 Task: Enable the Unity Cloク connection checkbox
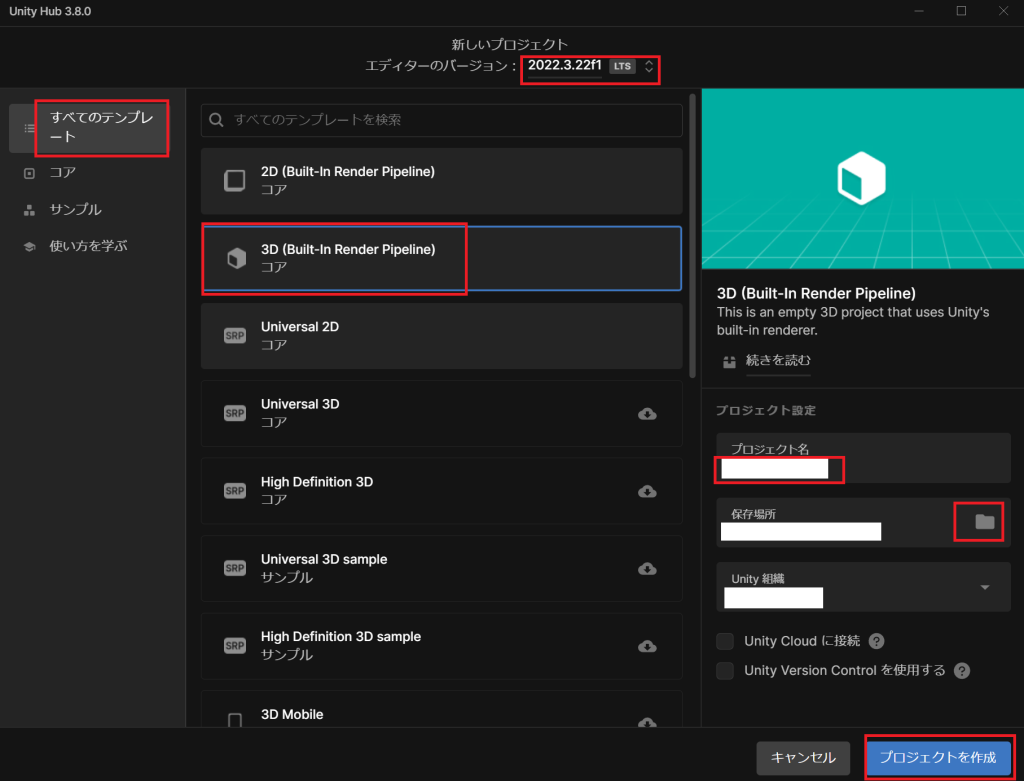[725, 641]
